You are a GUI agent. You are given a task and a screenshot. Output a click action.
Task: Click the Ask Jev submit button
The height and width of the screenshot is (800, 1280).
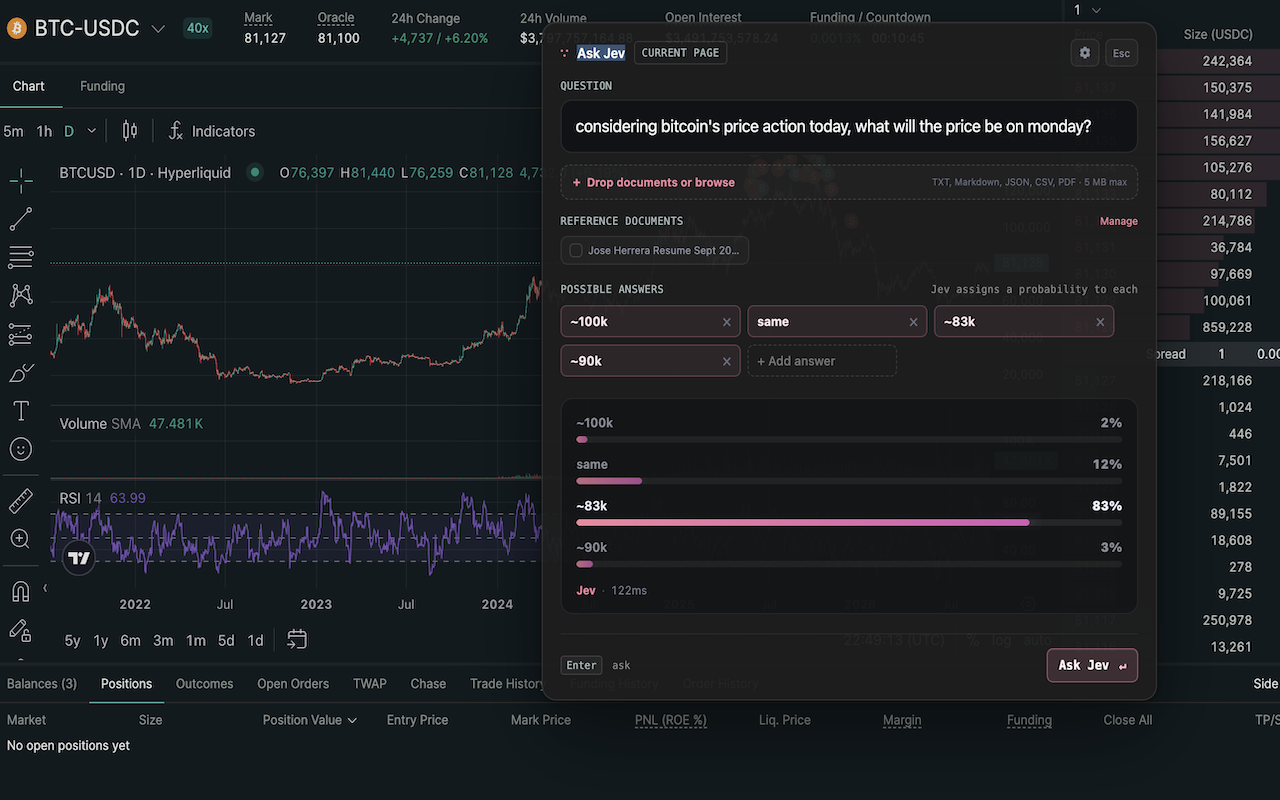[x=1092, y=665]
